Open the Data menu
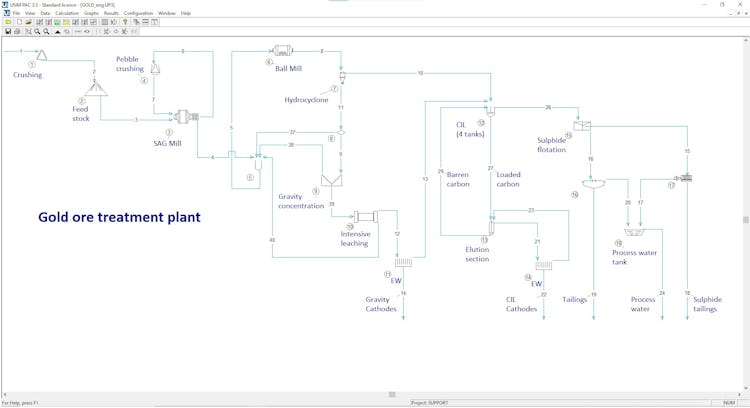Screen dimensions: 750x408 tap(45, 13)
